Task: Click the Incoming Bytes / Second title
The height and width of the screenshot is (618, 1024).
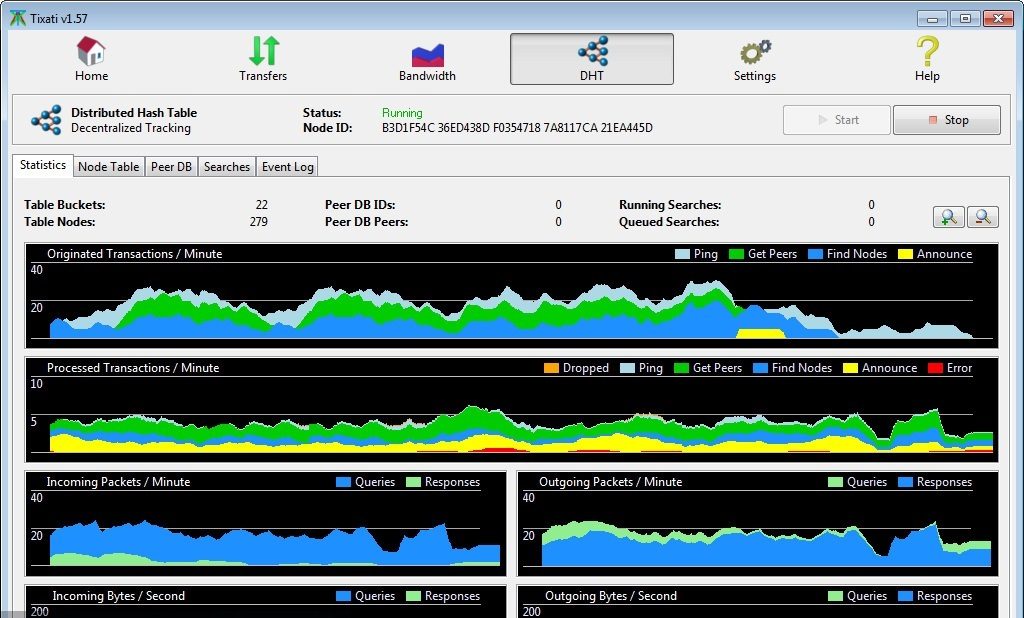Action: click(x=118, y=596)
